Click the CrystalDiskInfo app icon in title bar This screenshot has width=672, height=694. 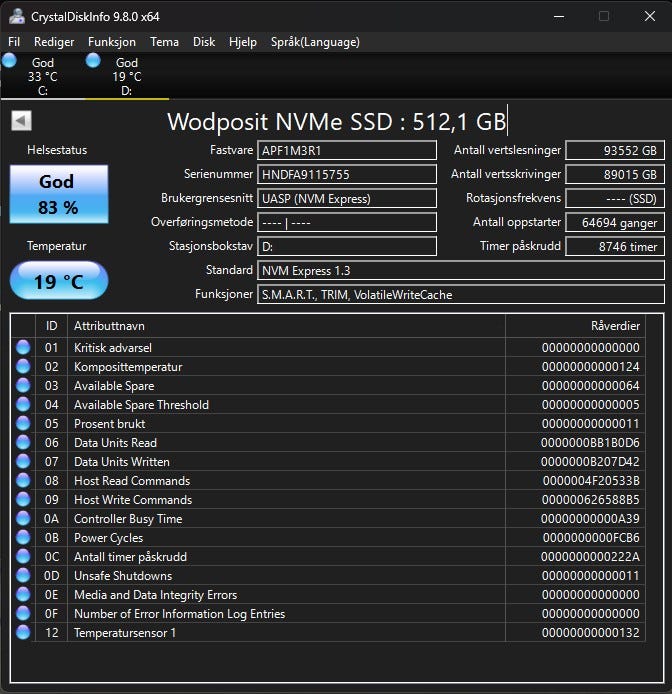pos(17,16)
